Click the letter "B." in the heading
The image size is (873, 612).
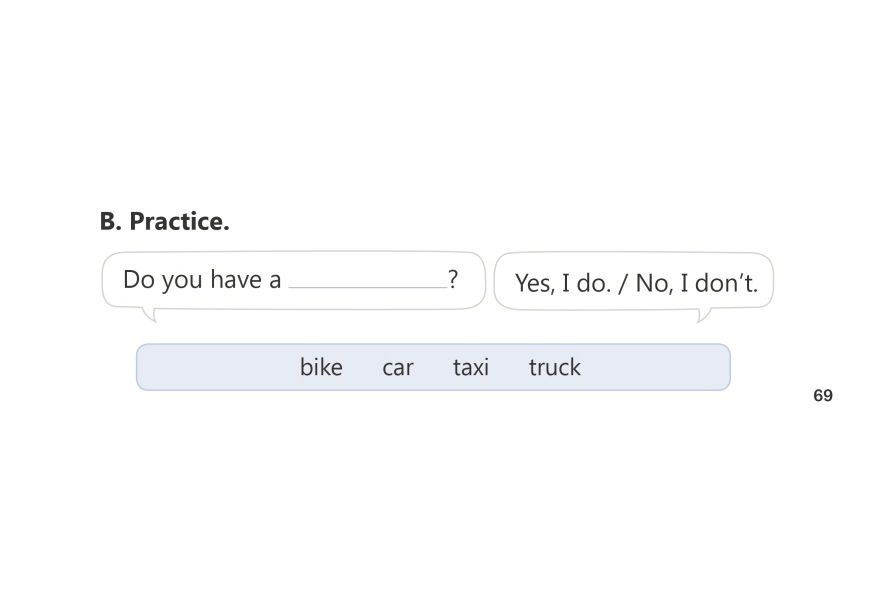110,222
